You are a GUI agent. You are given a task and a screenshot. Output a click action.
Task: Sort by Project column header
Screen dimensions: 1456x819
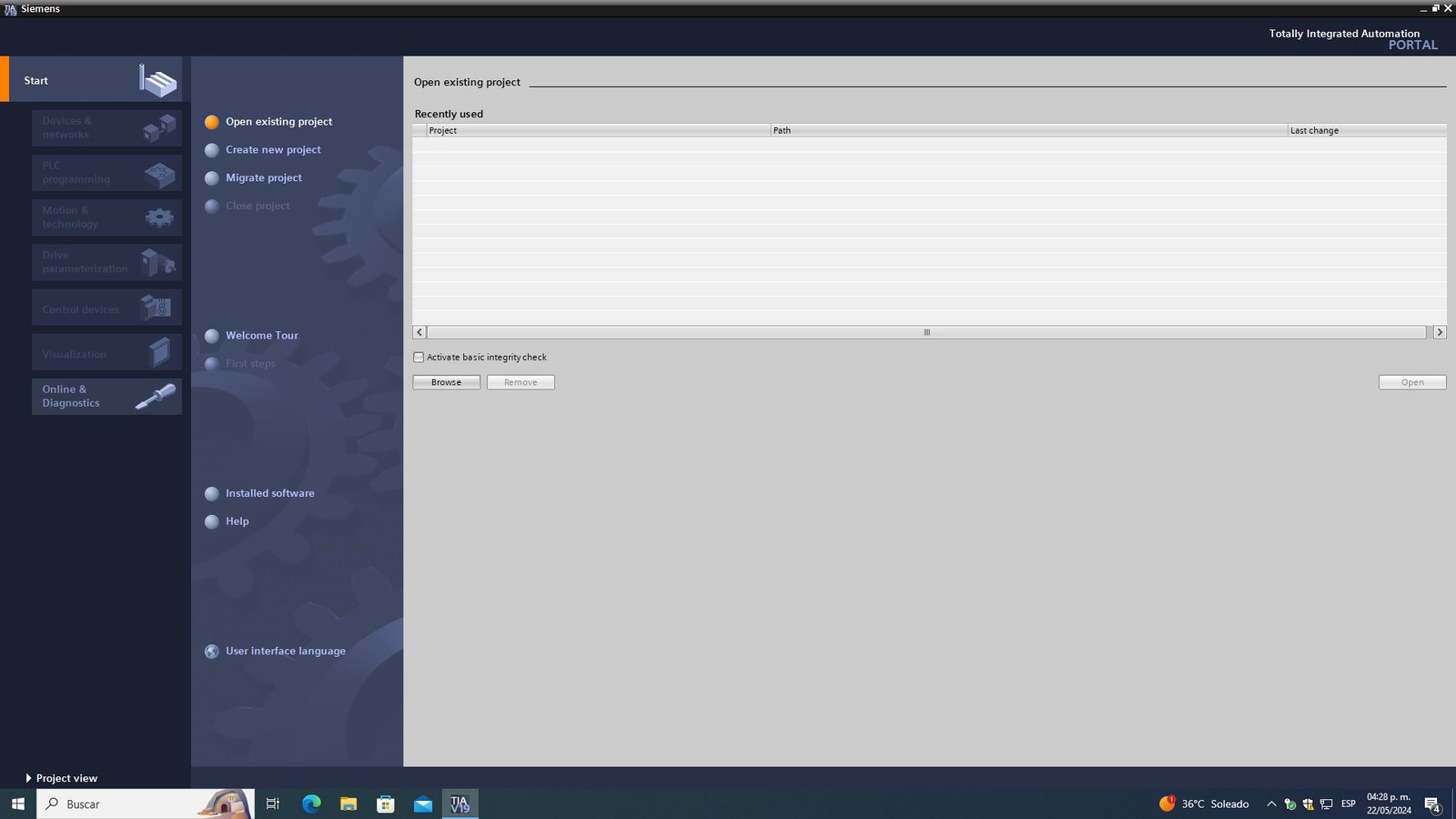pos(598,130)
